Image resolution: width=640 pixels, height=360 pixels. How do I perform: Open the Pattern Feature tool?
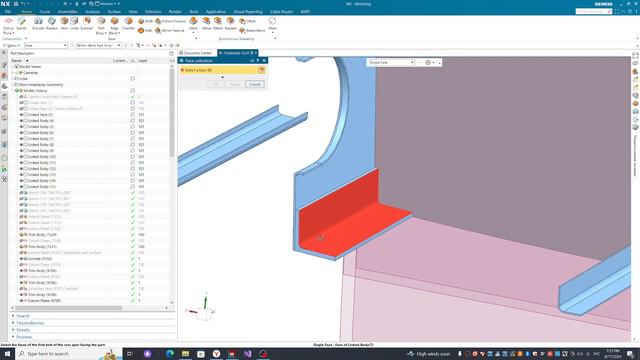click(170, 21)
